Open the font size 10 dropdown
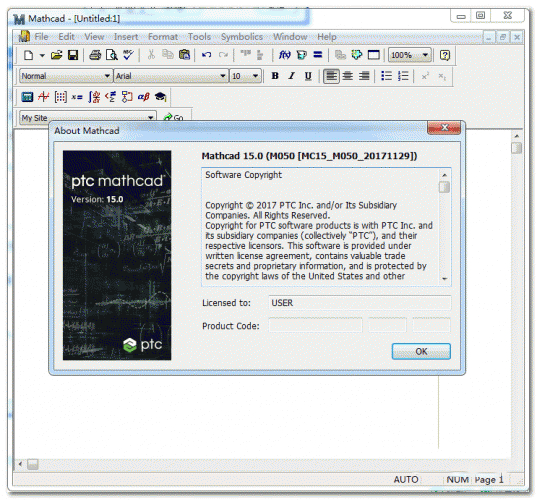Screen dimensions: 537x500 [255, 76]
